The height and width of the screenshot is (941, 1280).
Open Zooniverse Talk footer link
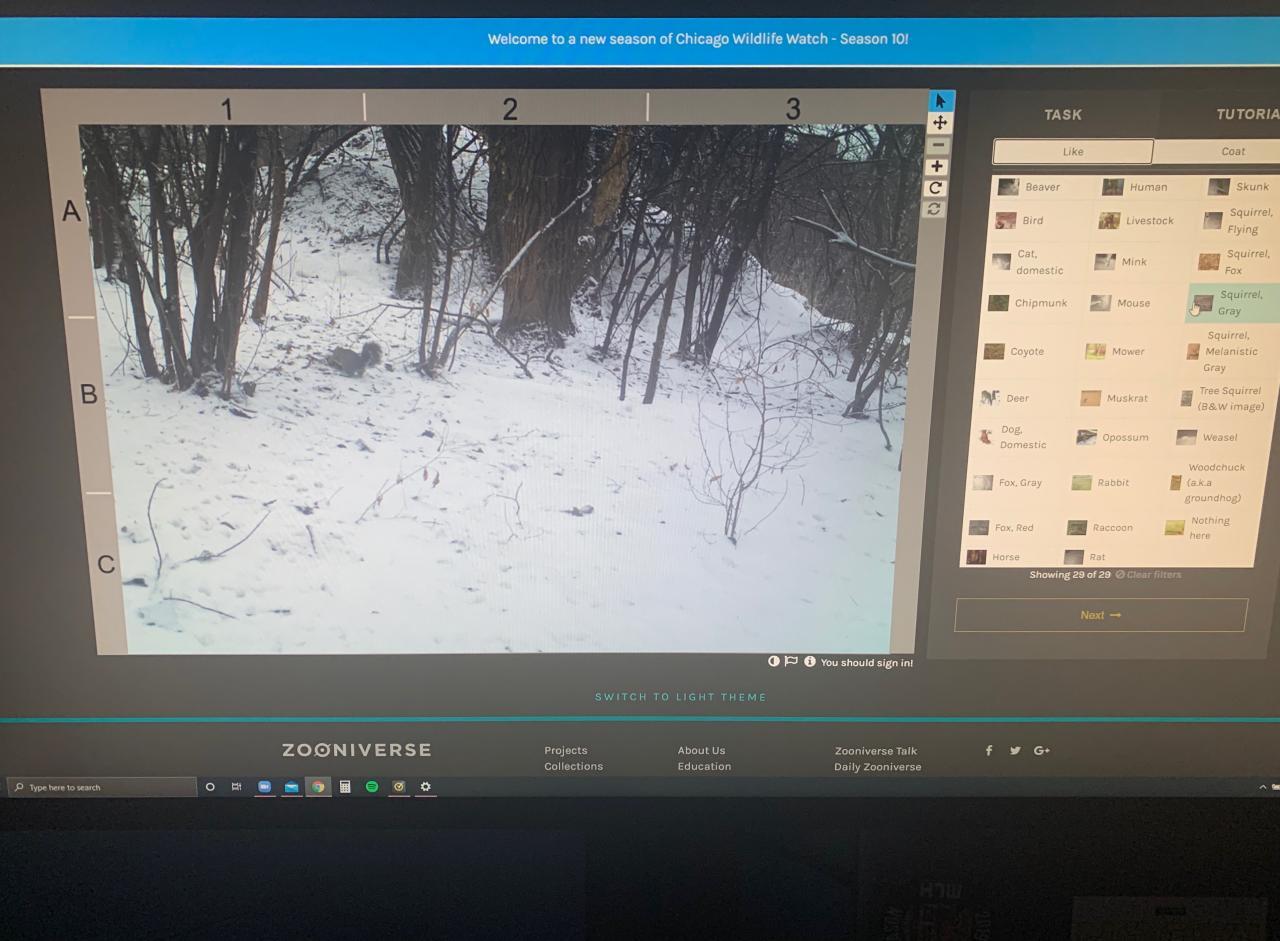point(876,750)
